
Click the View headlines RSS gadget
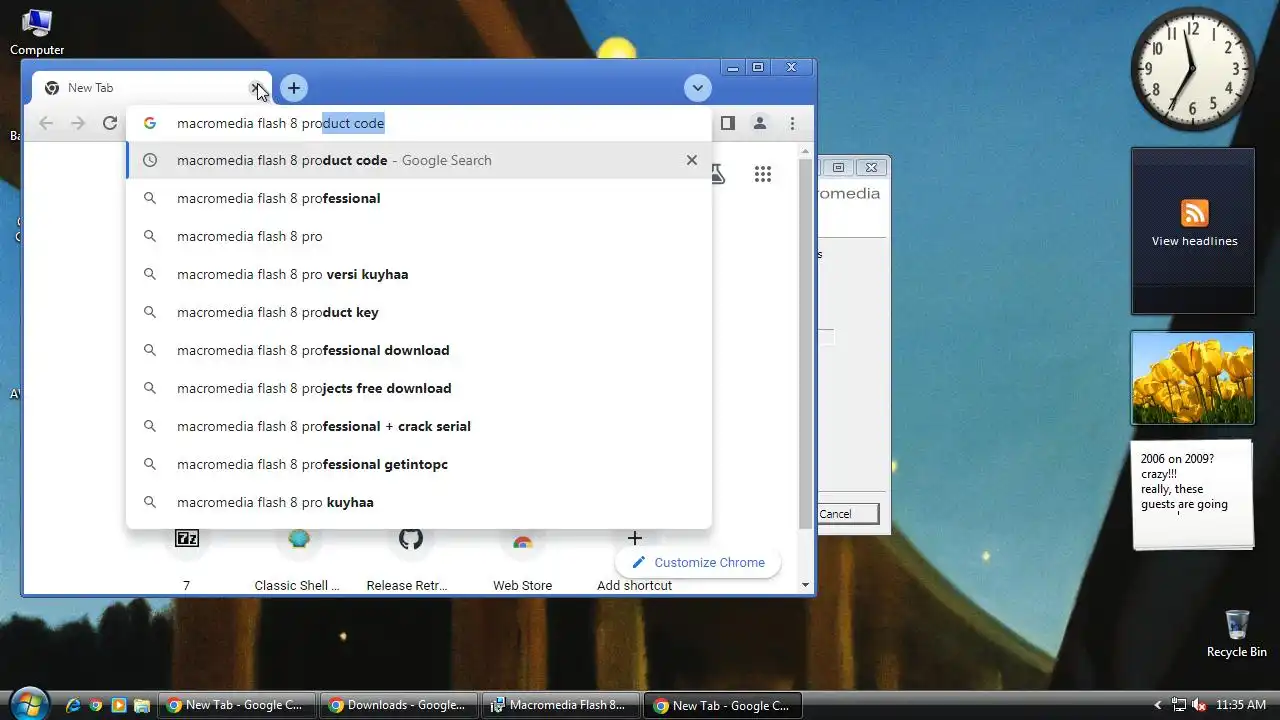click(1193, 231)
